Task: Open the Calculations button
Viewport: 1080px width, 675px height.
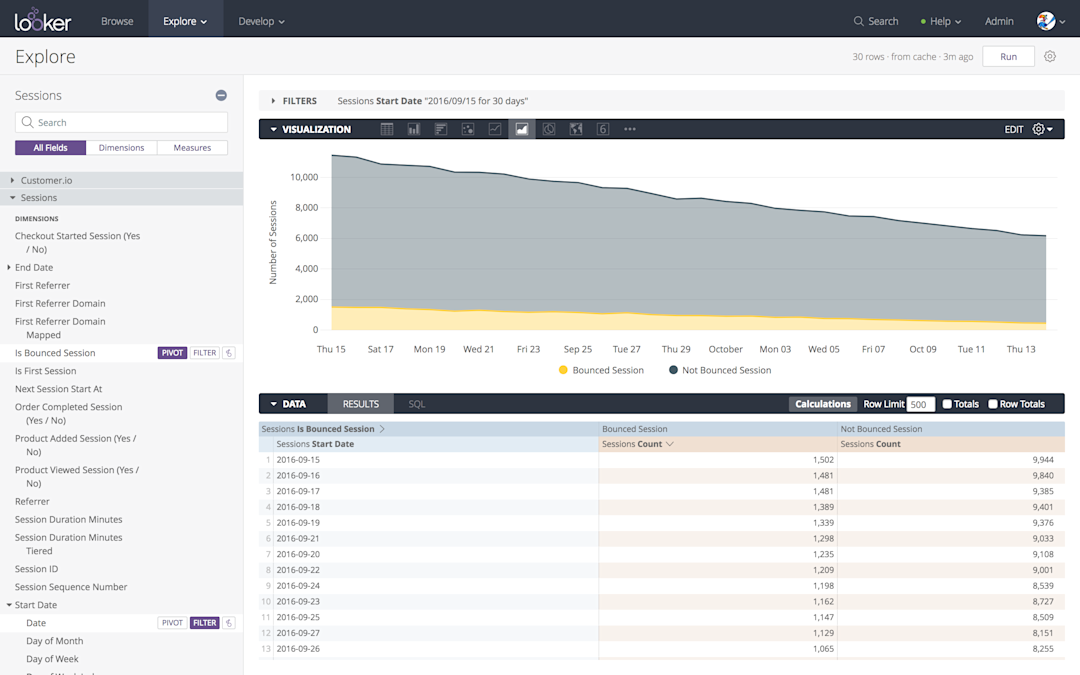Action: coord(822,404)
